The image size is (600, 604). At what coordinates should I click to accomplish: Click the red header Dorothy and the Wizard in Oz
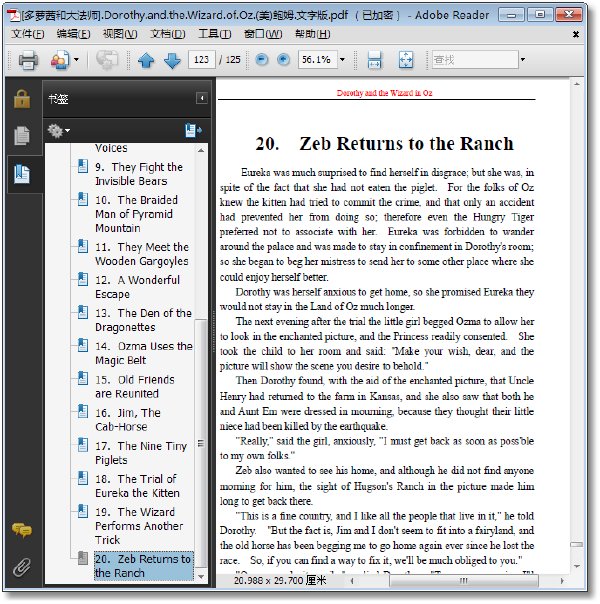pos(384,93)
